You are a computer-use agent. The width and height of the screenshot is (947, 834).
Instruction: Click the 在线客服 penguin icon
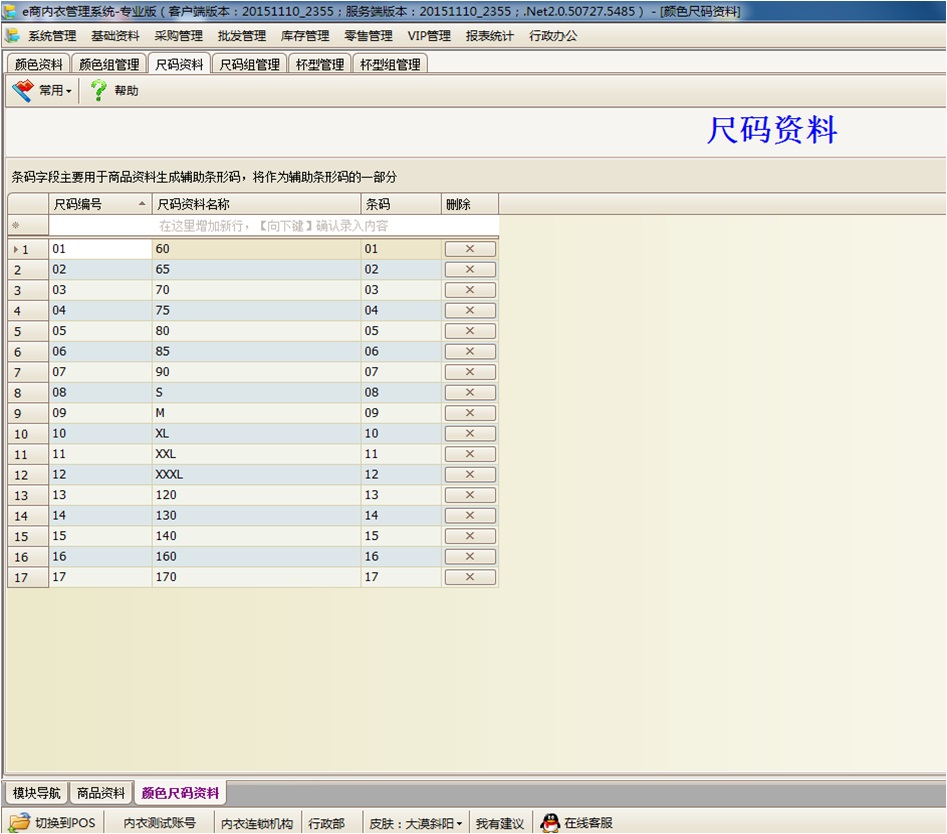[550, 823]
